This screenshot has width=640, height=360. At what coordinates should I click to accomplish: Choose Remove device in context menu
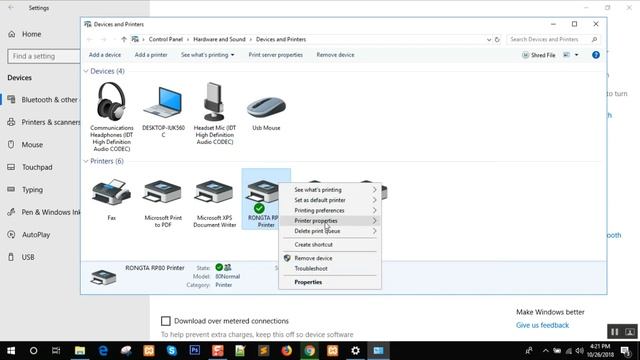pyautogui.click(x=330, y=258)
